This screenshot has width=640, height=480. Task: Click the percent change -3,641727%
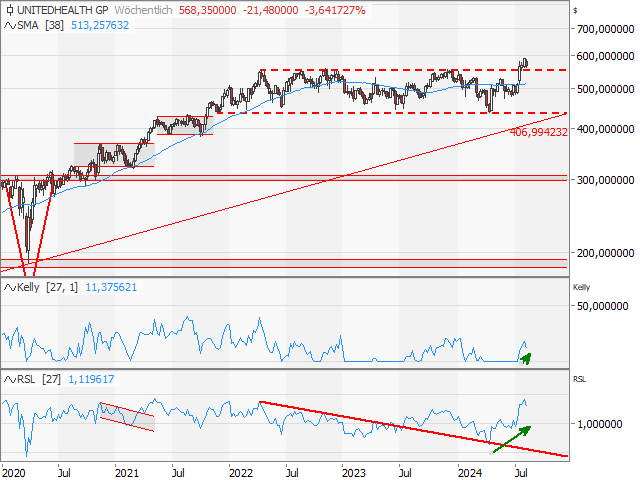(335, 10)
